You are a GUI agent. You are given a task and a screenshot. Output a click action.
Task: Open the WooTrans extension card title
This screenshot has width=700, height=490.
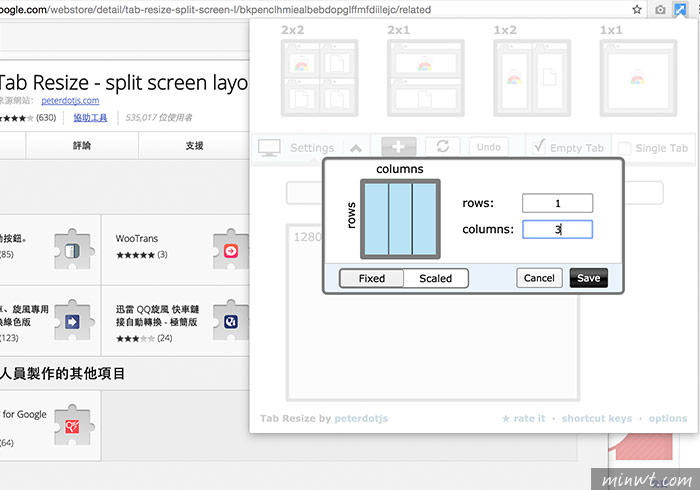[137, 238]
